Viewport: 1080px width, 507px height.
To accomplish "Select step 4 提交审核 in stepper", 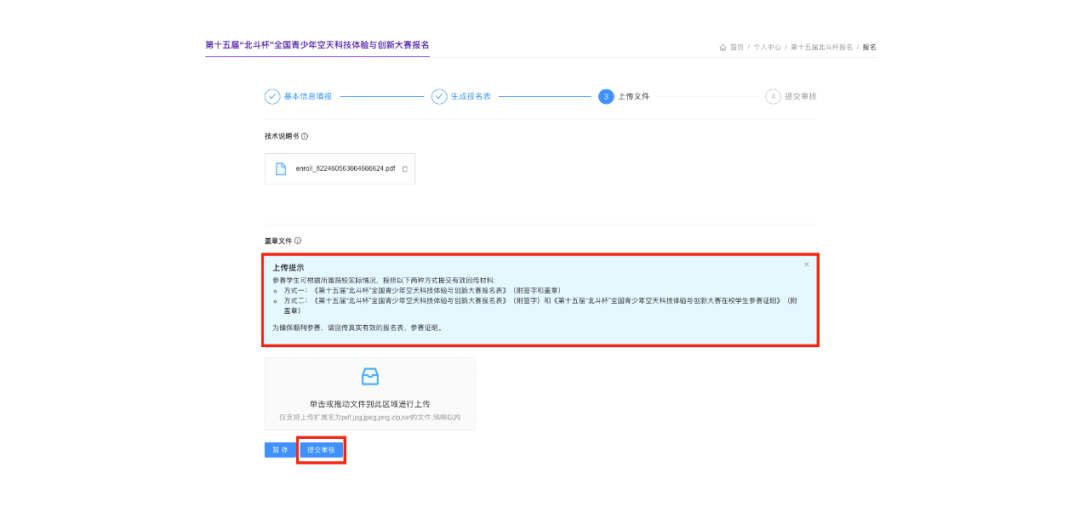I will point(791,96).
